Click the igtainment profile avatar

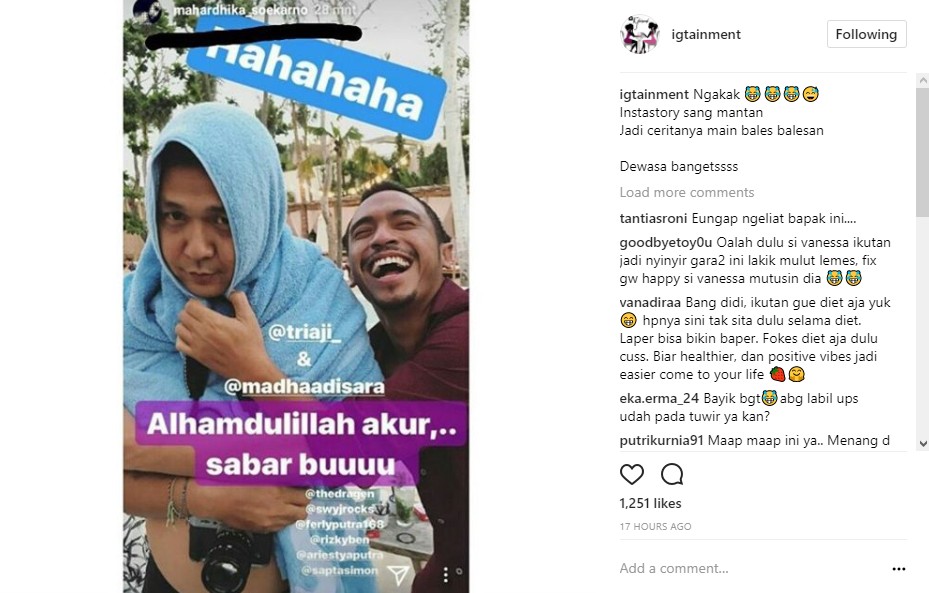(x=640, y=34)
